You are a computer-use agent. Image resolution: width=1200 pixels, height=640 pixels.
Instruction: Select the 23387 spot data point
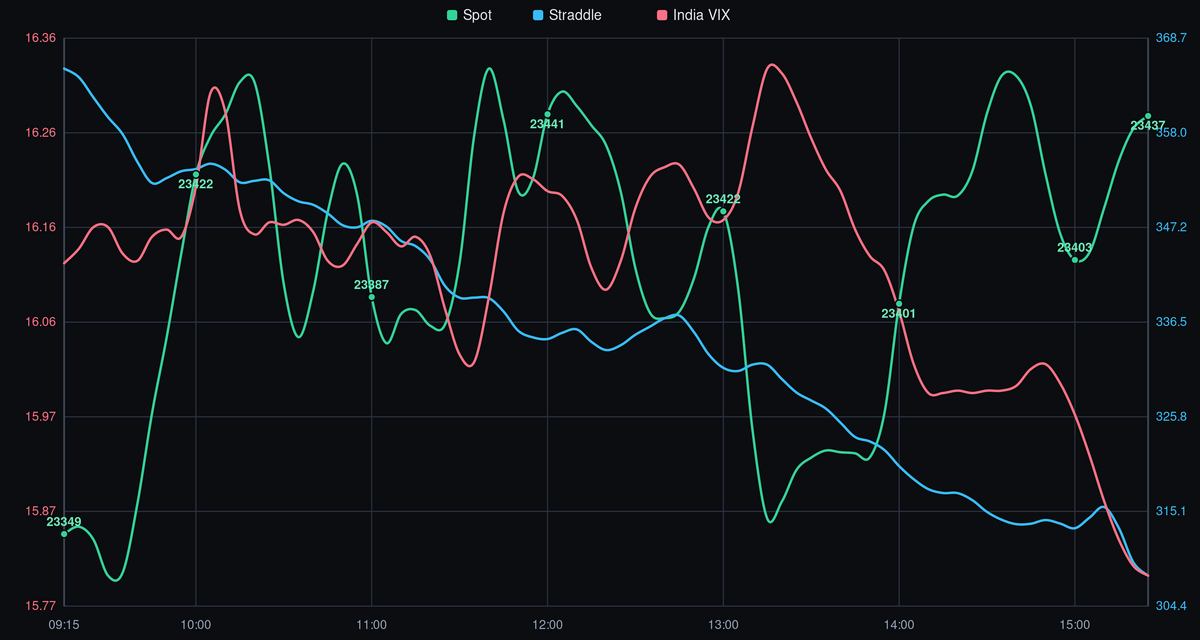click(x=372, y=297)
